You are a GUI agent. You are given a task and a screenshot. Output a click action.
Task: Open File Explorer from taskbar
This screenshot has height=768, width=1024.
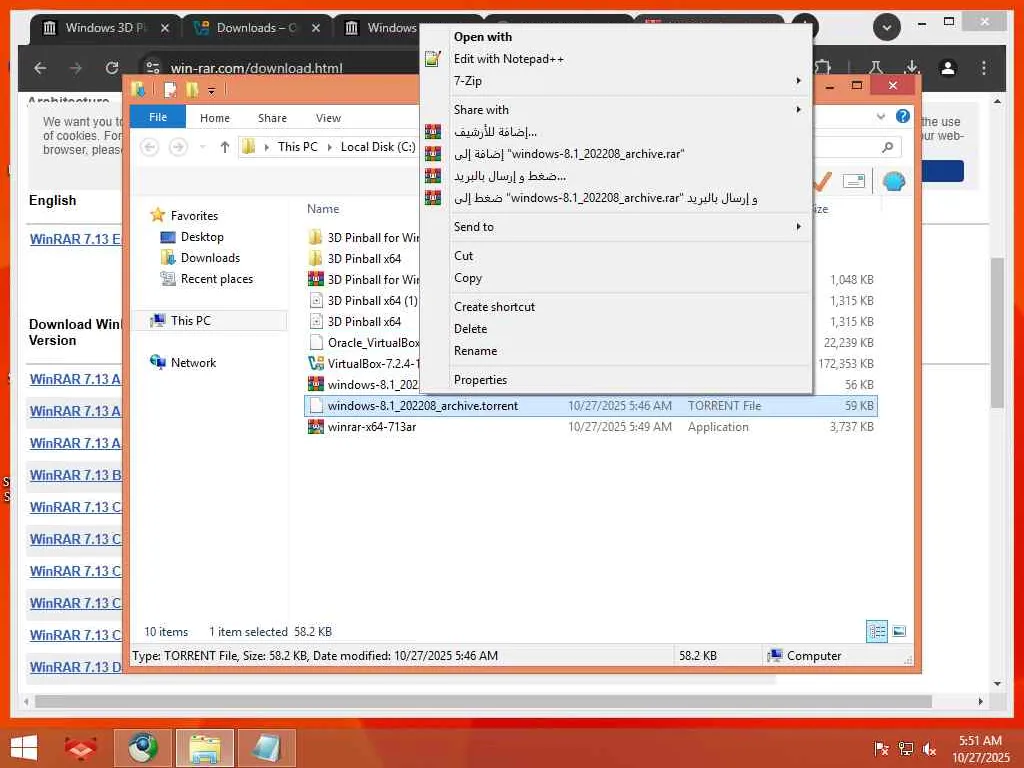[x=204, y=748]
